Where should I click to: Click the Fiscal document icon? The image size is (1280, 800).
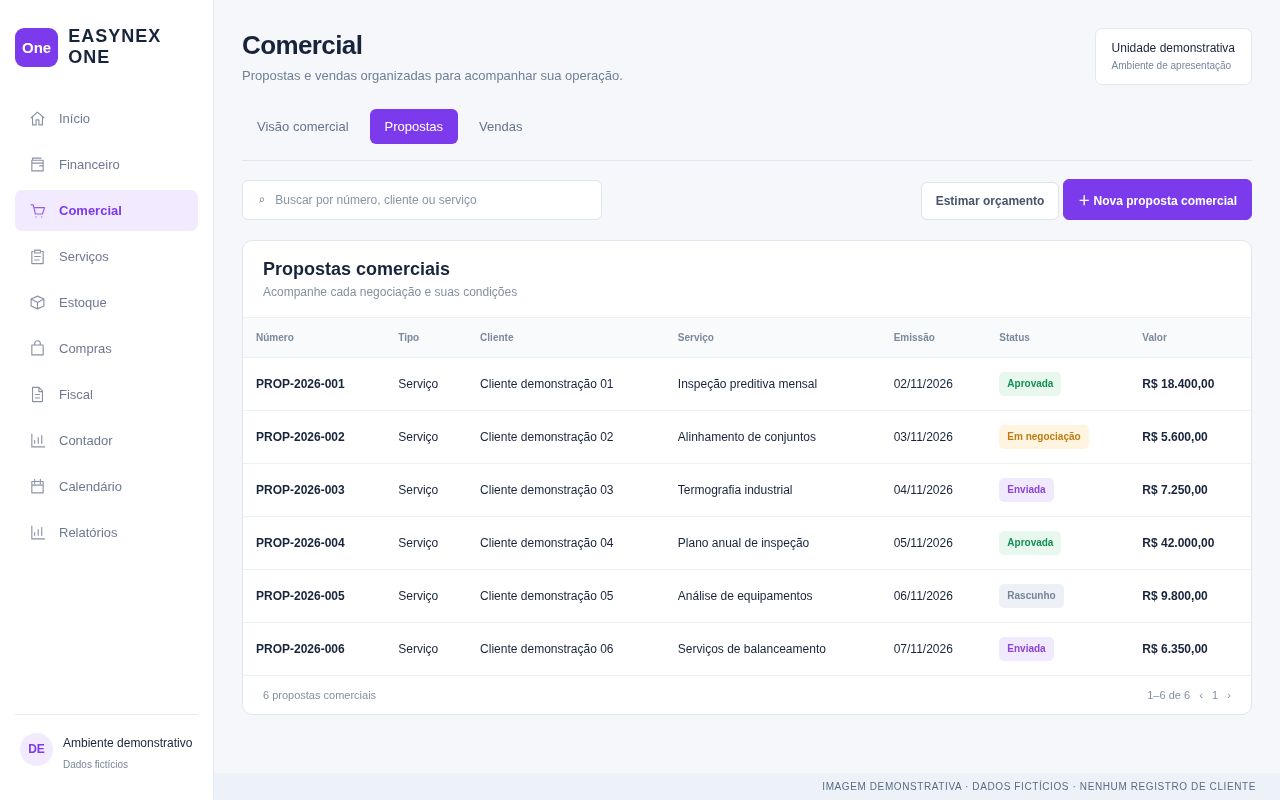coord(37,394)
